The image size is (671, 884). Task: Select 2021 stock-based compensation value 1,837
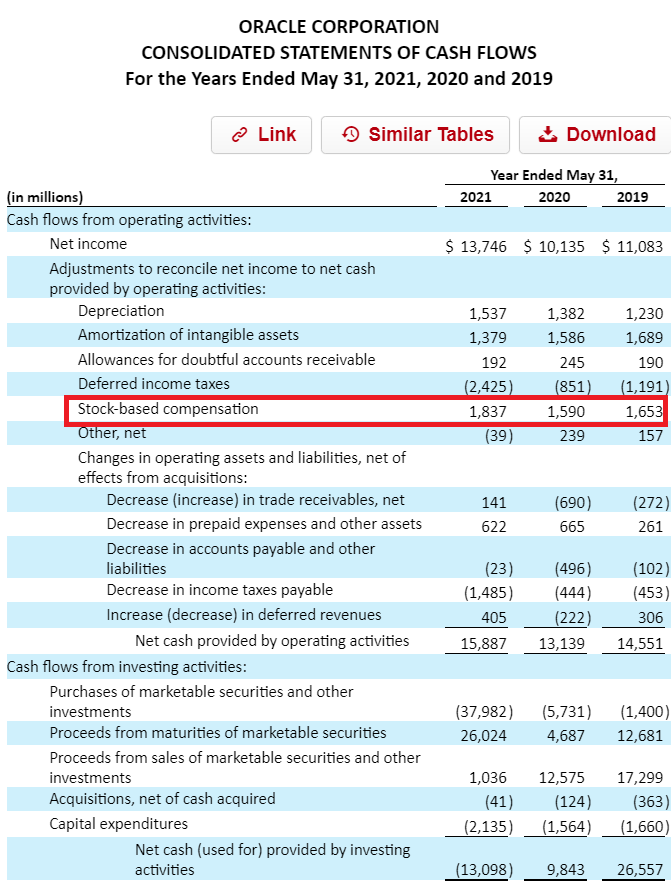(x=487, y=410)
